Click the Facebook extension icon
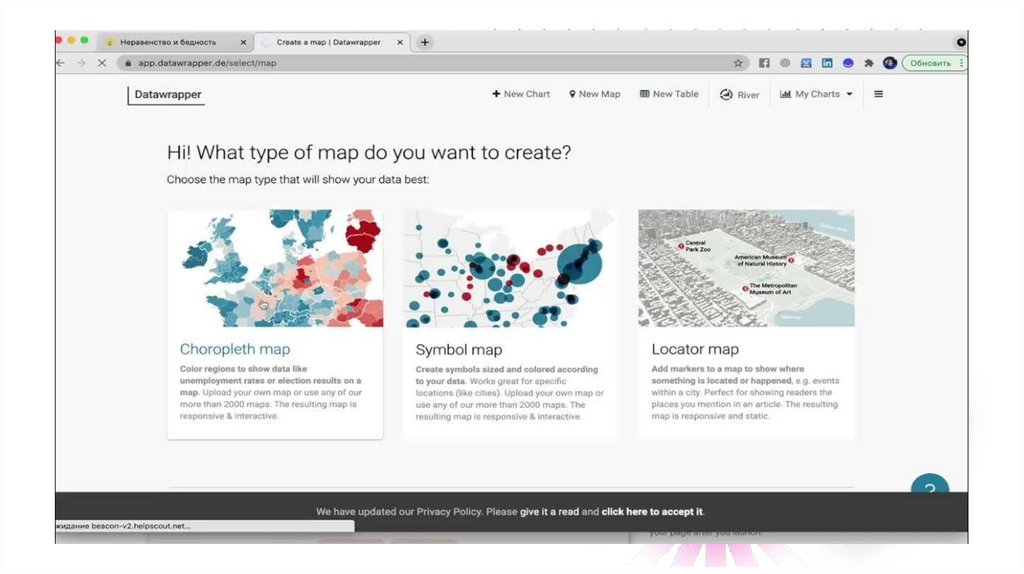The width and height of the screenshot is (1024, 574). [x=764, y=63]
